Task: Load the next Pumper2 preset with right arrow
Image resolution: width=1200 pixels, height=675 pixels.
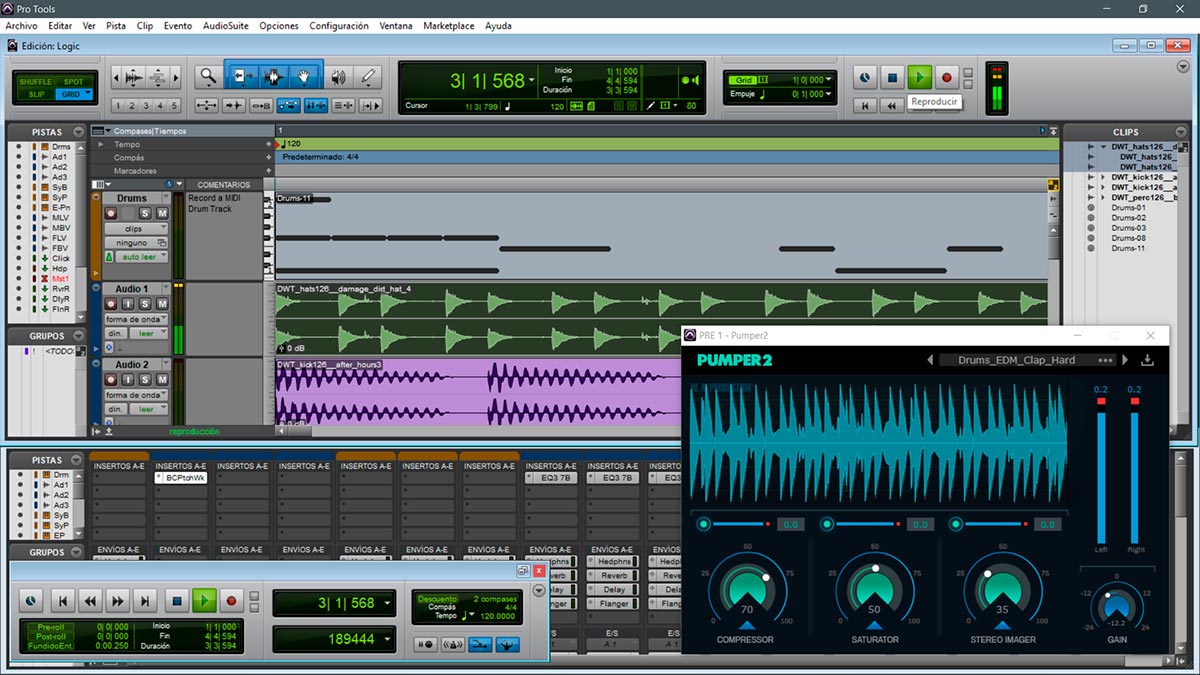Action: tap(1125, 360)
